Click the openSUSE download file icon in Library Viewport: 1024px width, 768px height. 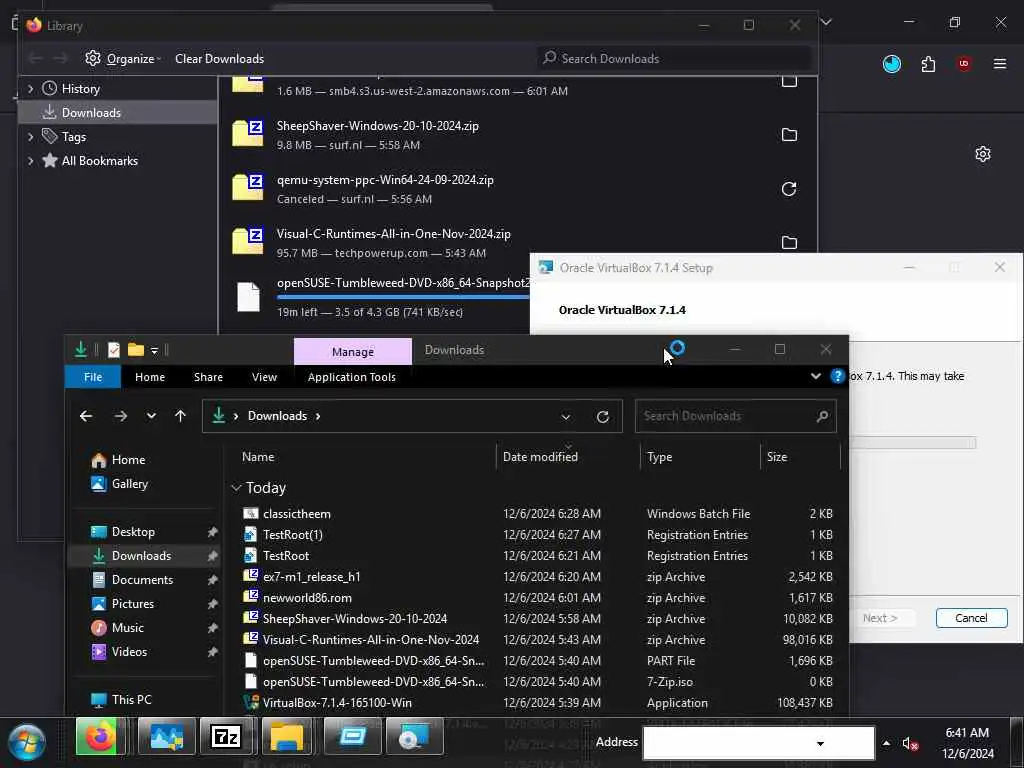[248, 297]
